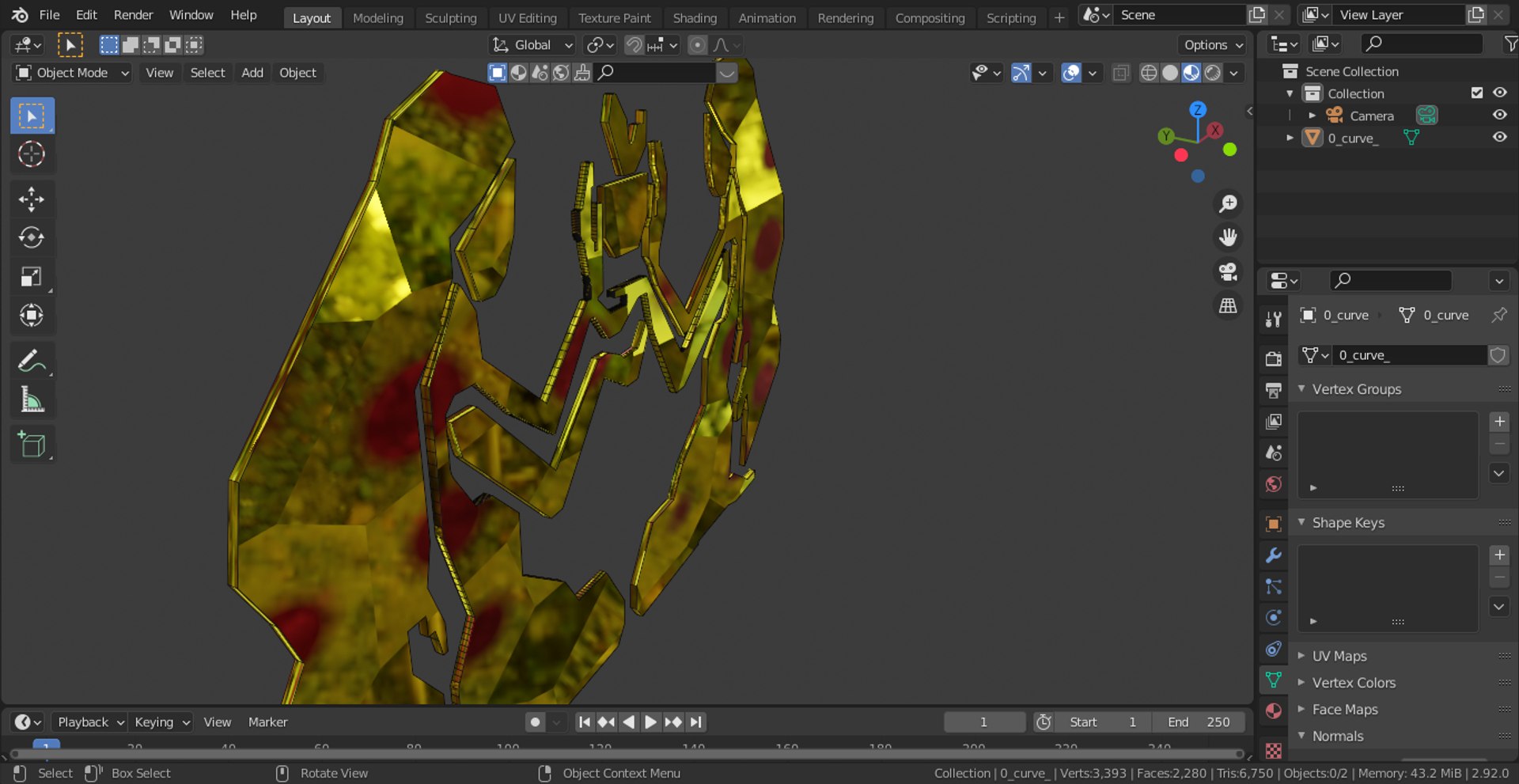
Task: Click the Zoom viewport gizmo icon
Action: [1228, 204]
